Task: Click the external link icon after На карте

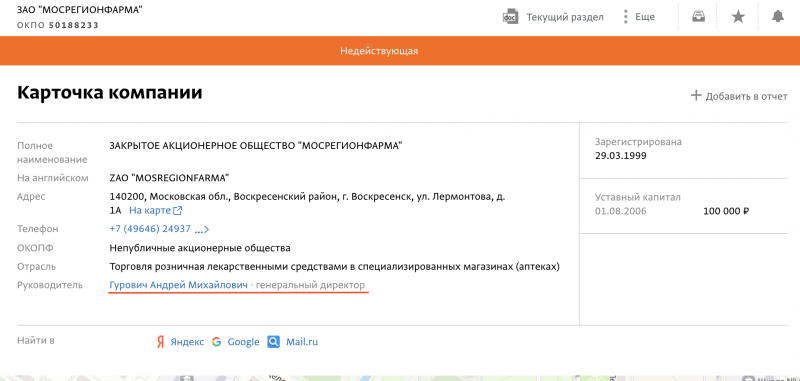Action: [x=178, y=210]
